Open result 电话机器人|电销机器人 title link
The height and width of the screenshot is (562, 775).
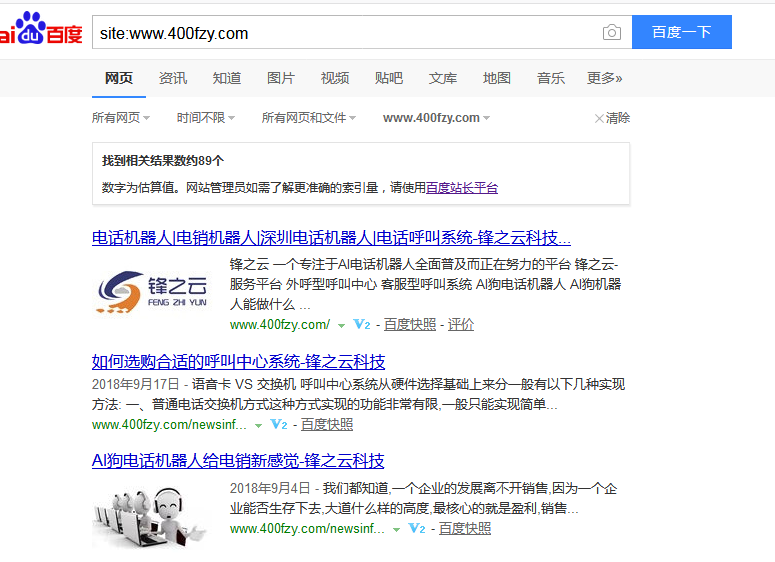pyautogui.click(x=331, y=238)
